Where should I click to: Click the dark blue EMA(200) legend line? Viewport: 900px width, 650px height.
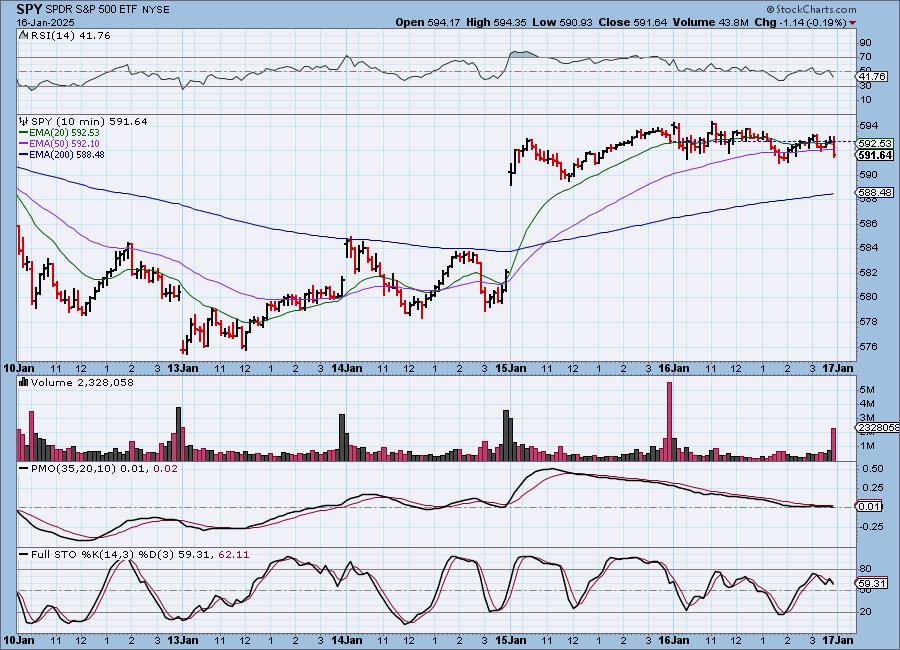click(24, 154)
